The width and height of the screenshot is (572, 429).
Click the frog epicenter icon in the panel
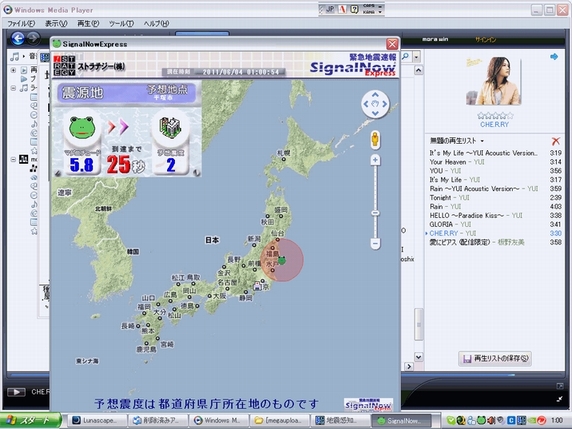click(x=82, y=127)
